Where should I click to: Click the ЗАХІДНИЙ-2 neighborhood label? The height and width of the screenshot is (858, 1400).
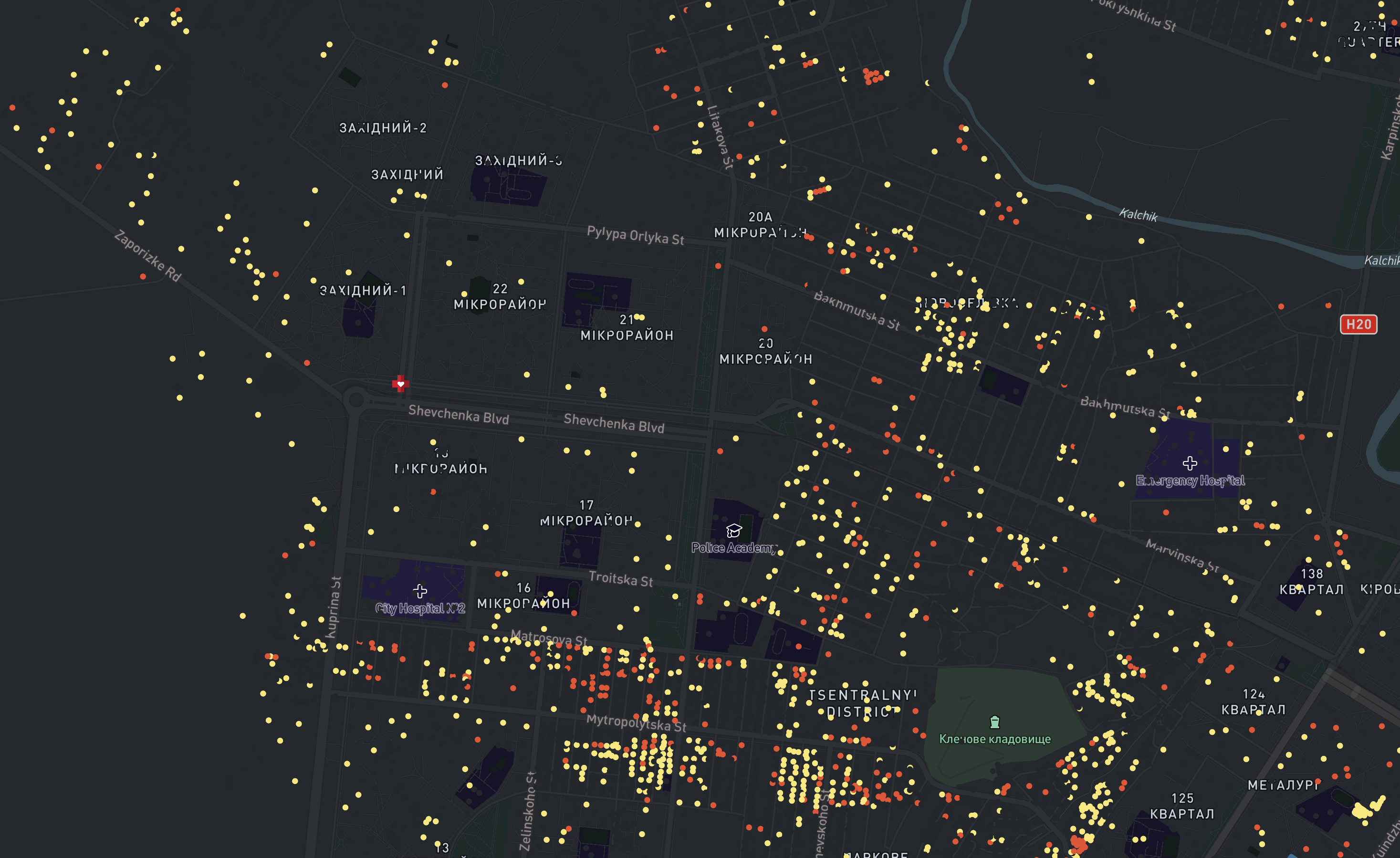tap(383, 128)
